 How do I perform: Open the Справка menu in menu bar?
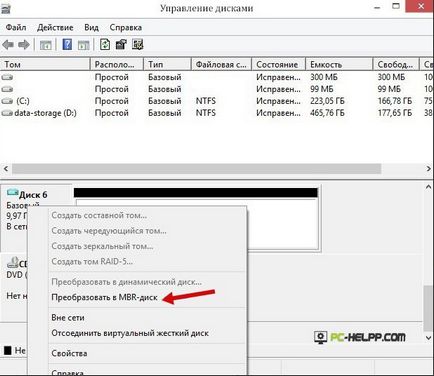(x=126, y=27)
